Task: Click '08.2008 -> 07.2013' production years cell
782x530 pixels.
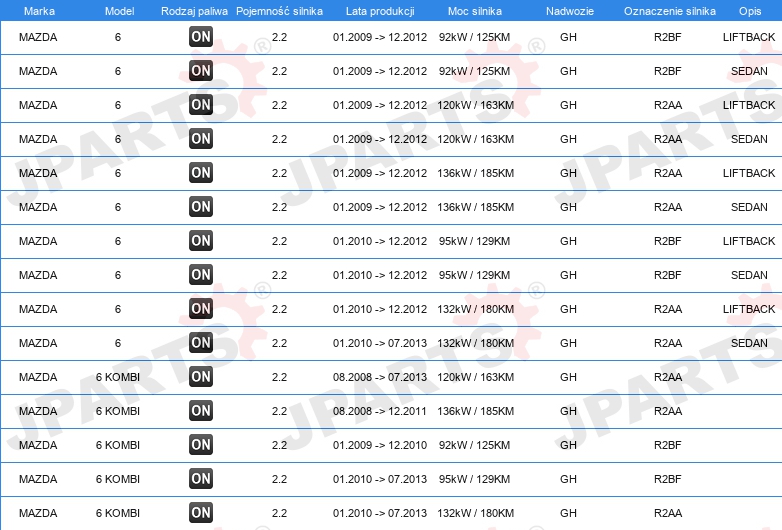Action: [380, 377]
